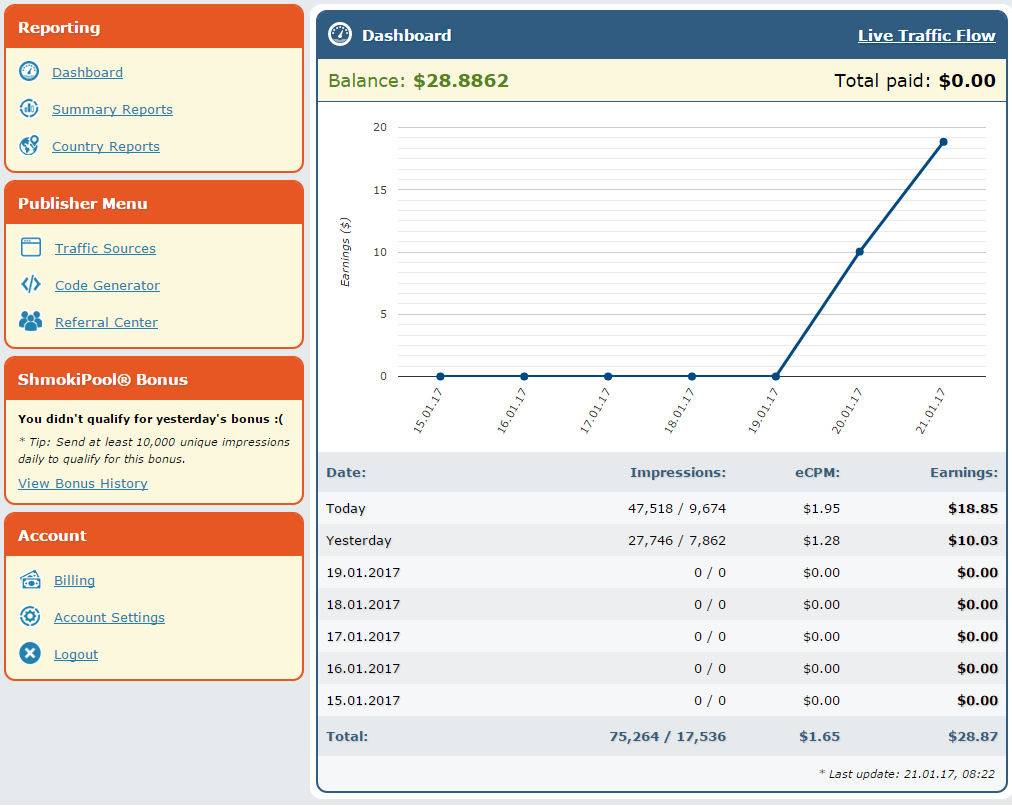Select the 17.01.17 data point on chart
The width and height of the screenshot is (1012, 806).
608,376
